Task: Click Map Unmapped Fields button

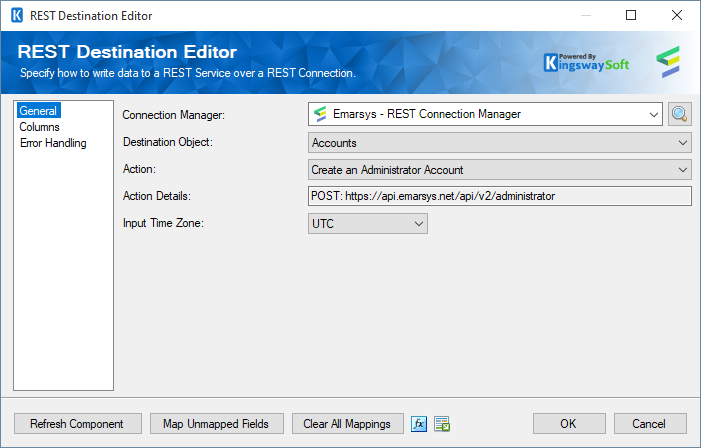Action: pyautogui.click(x=217, y=424)
